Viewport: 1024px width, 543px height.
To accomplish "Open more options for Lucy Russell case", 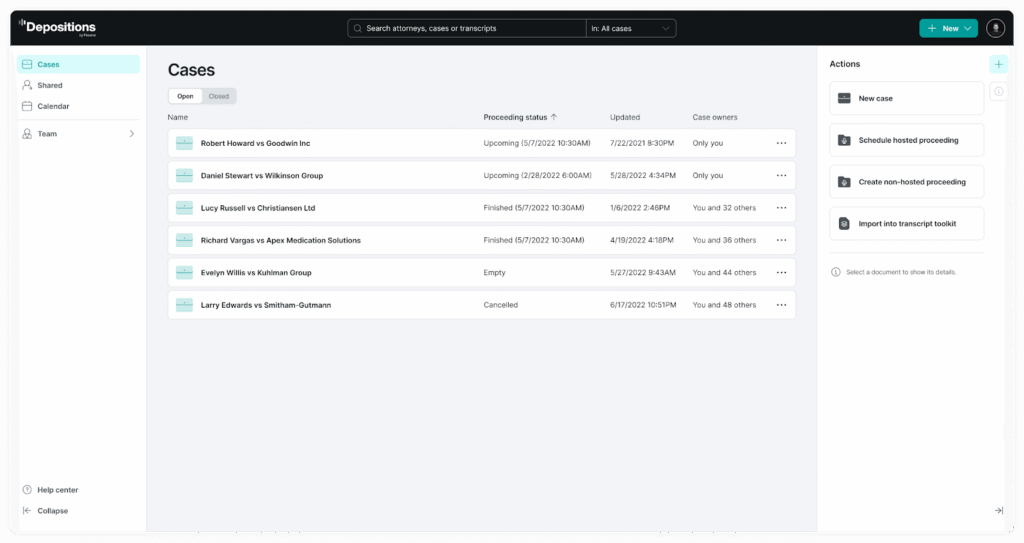I will [781, 208].
